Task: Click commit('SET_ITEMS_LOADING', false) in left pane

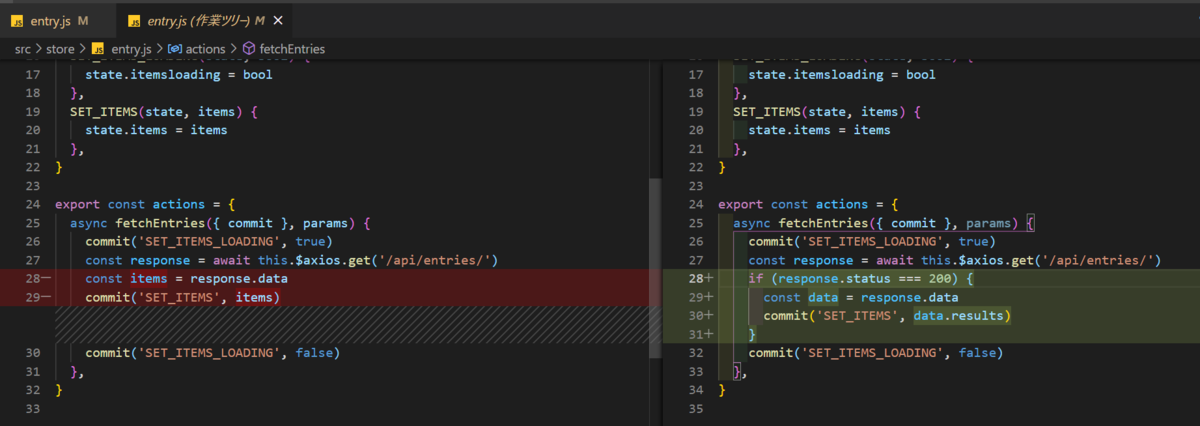Action: [212, 353]
